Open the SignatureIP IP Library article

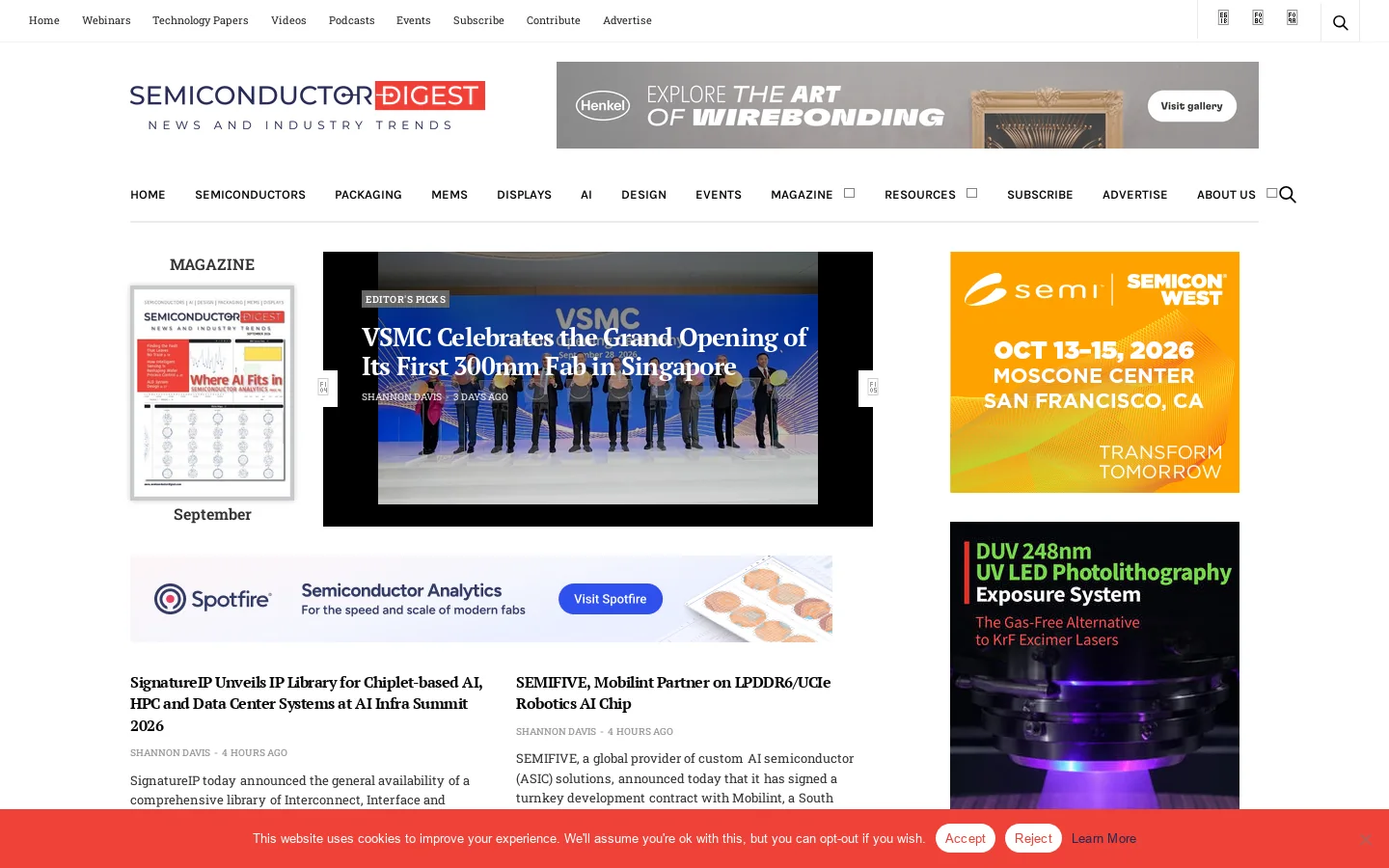[307, 704]
